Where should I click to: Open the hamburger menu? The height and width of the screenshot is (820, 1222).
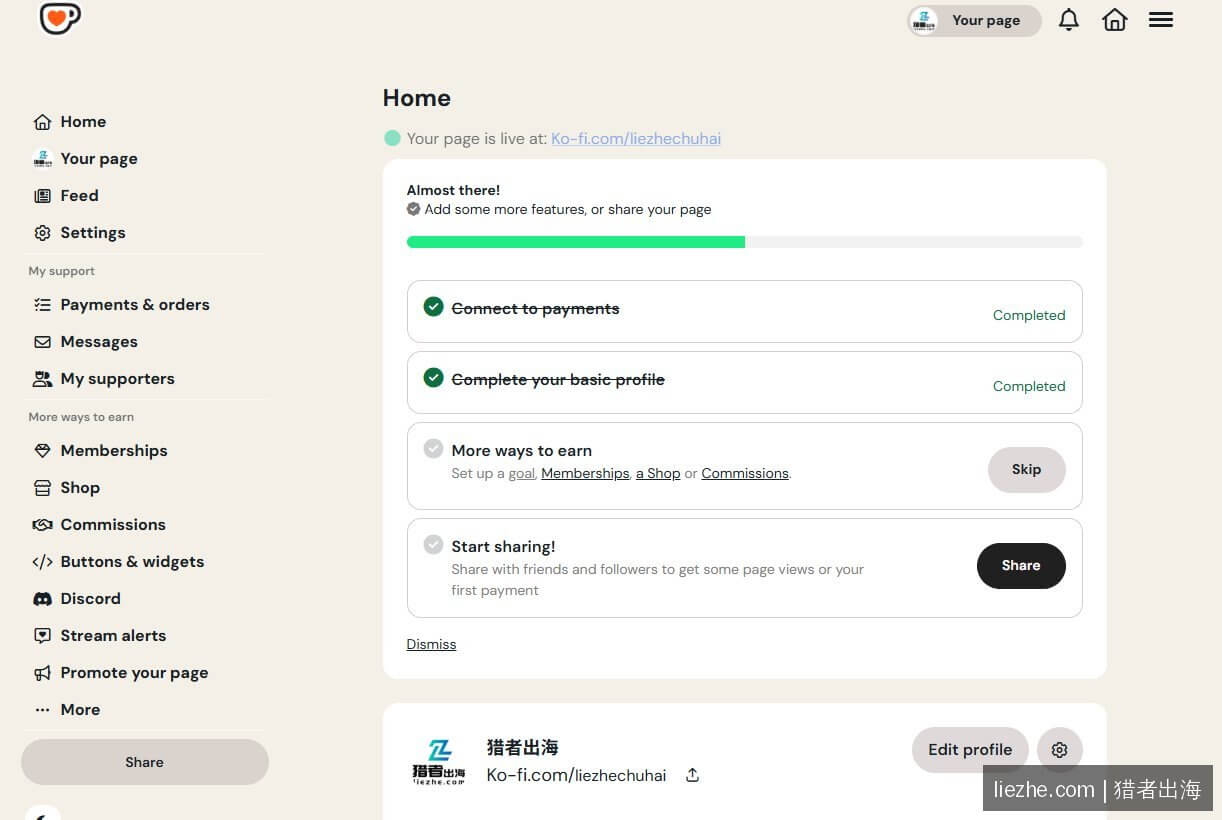(x=1161, y=20)
